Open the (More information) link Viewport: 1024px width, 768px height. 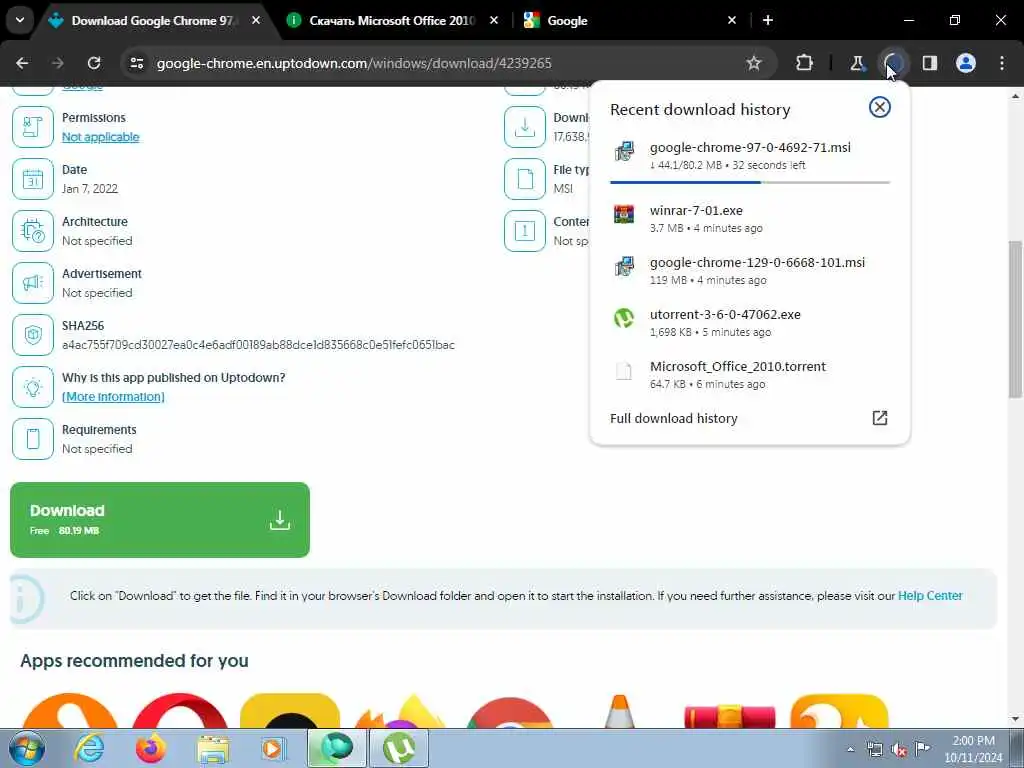[113, 397]
